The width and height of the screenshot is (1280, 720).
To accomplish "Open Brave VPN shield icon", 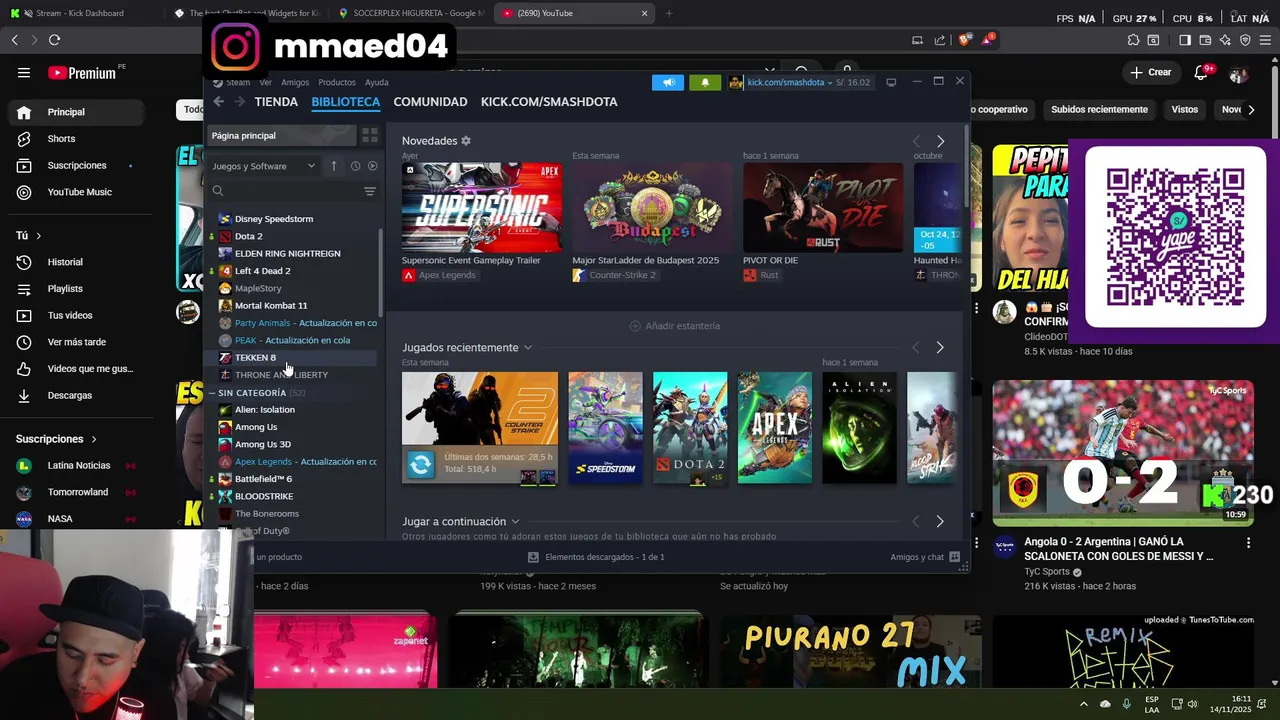I will point(1245,40).
